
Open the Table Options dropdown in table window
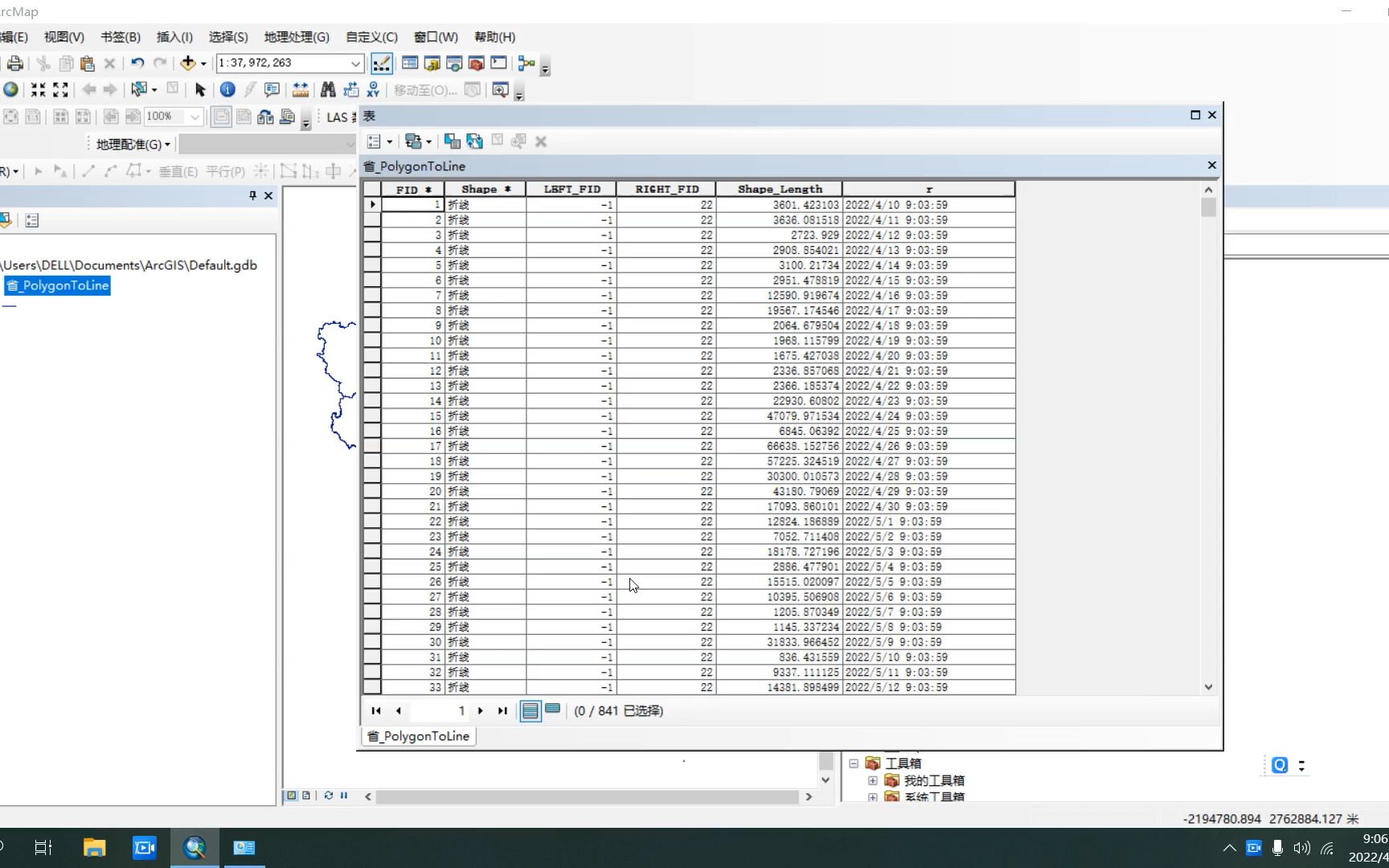click(379, 141)
